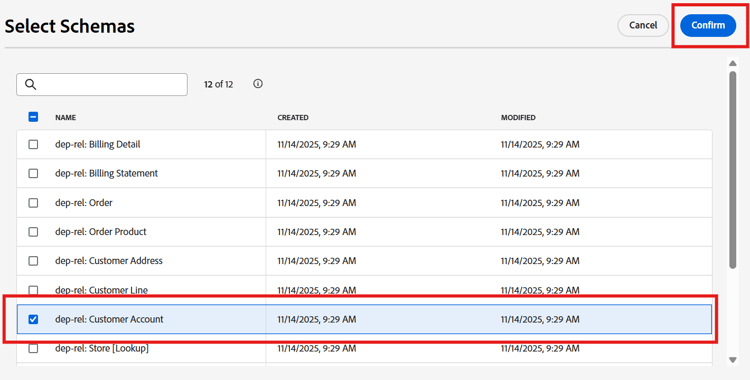The height and width of the screenshot is (380, 750).
Task: Select the dep-rel: Order name
Action: (84, 202)
